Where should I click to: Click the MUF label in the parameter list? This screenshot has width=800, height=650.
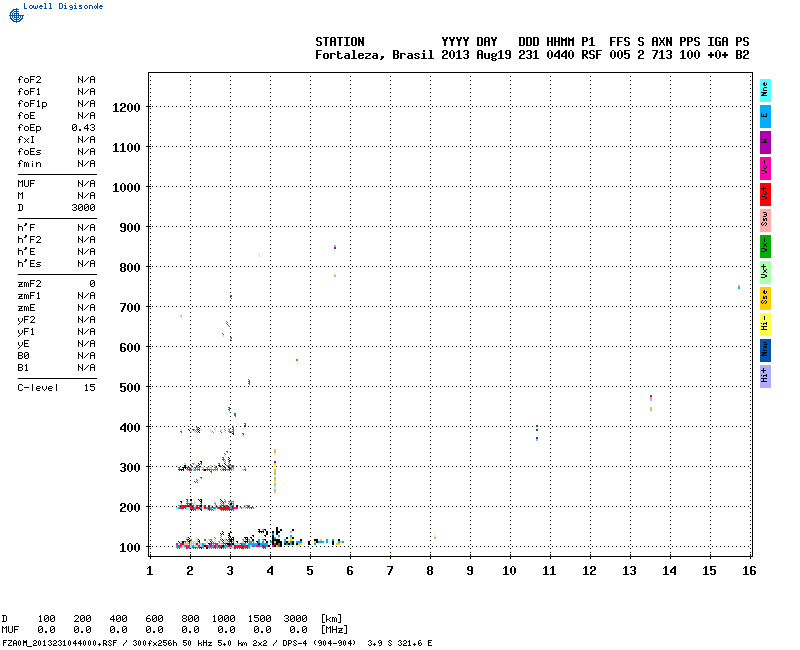(26, 184)
